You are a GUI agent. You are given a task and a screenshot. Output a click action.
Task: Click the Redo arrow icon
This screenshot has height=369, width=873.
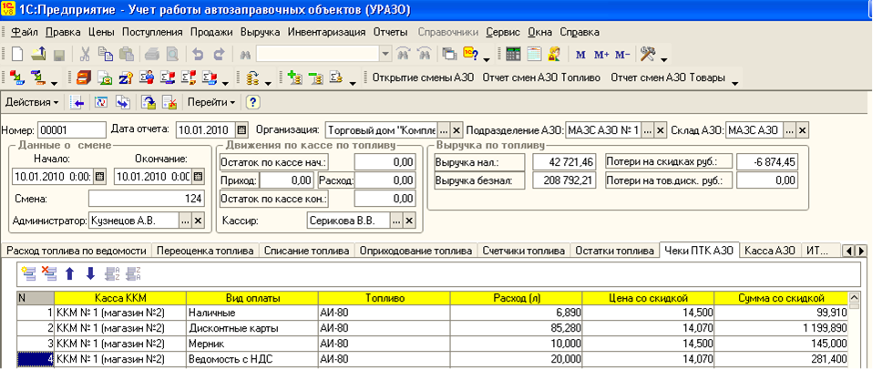[x=219, y=54]
